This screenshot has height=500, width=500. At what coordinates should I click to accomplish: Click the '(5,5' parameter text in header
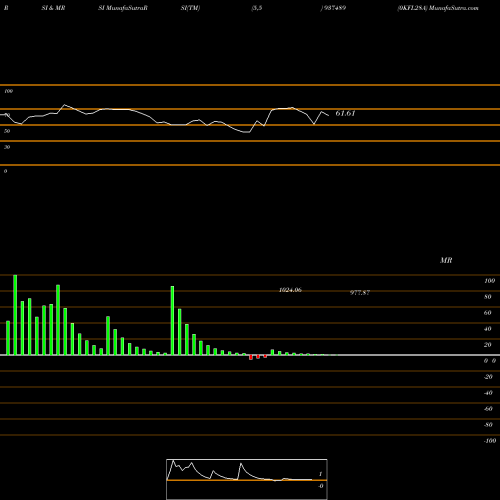(x=257, y=8)
